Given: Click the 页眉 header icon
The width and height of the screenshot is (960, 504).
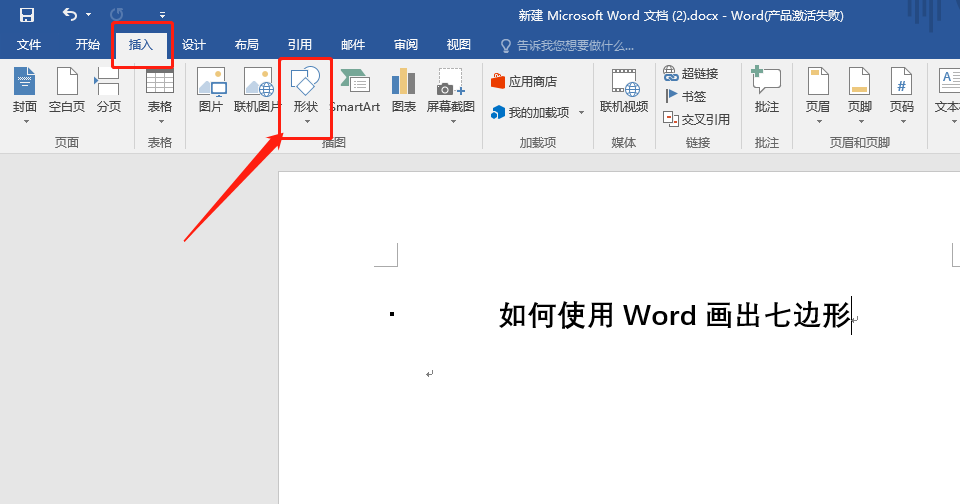Looking at the screenshot, I should click(x=818, y=82).
